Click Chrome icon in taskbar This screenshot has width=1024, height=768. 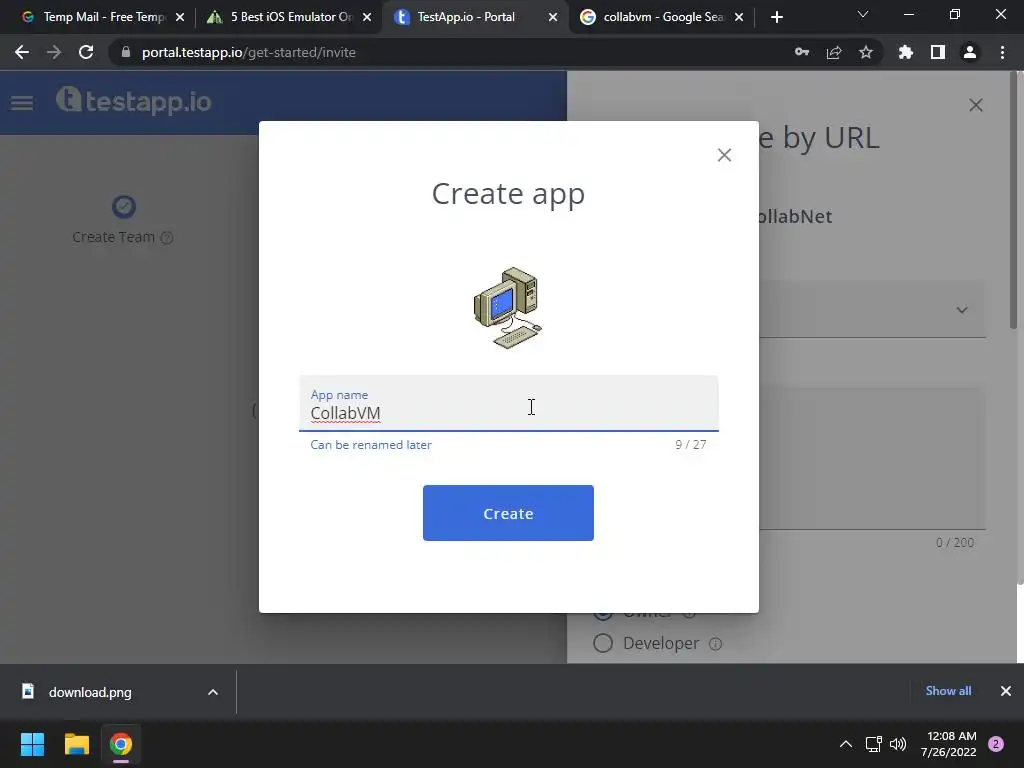coord(121,744)
